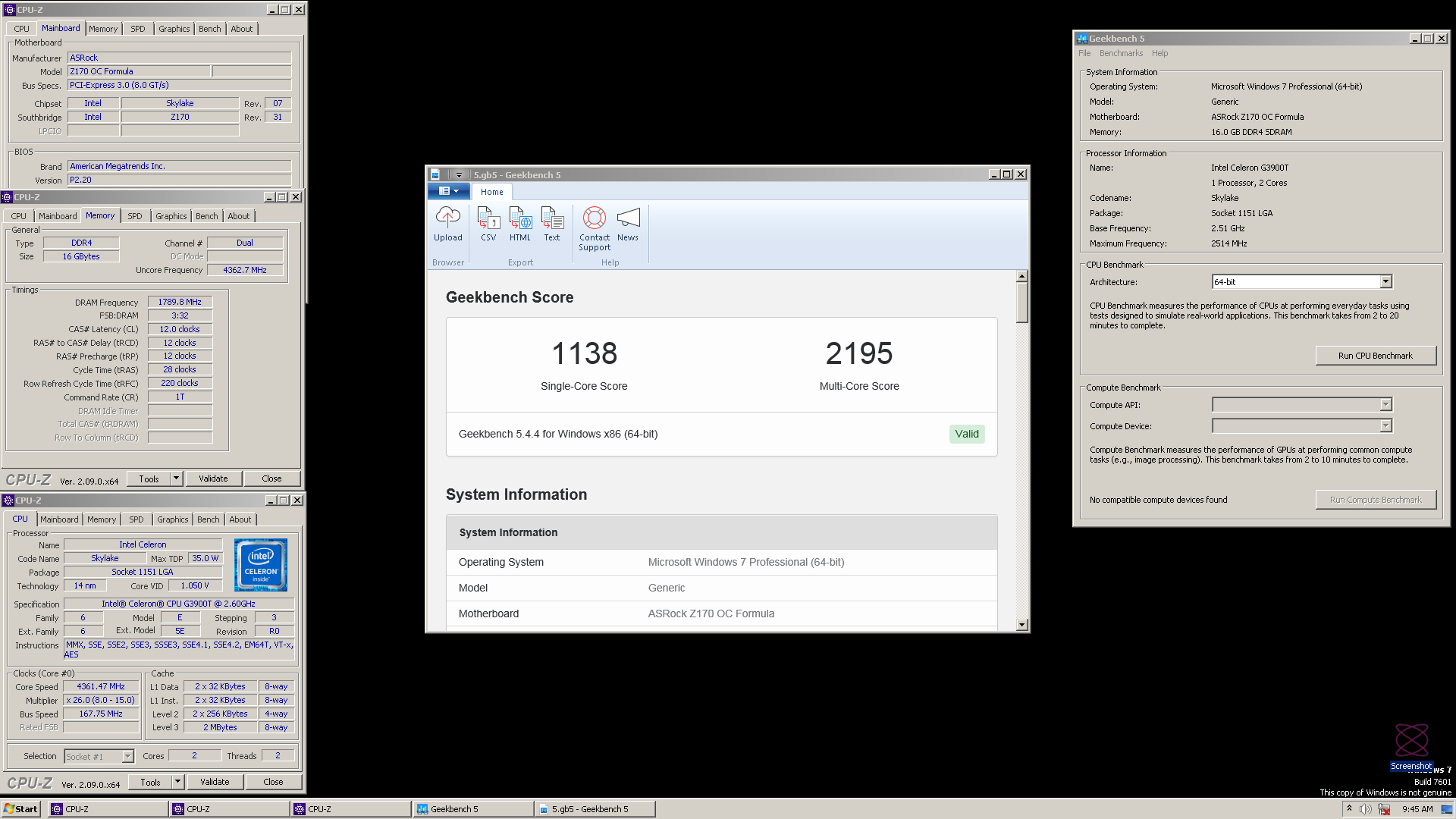The width and height of the screenshot is (1456, 819).
Task: Open Tools dropdown arrow in Memory CPU-Z window
Action: tap(176, 479)
